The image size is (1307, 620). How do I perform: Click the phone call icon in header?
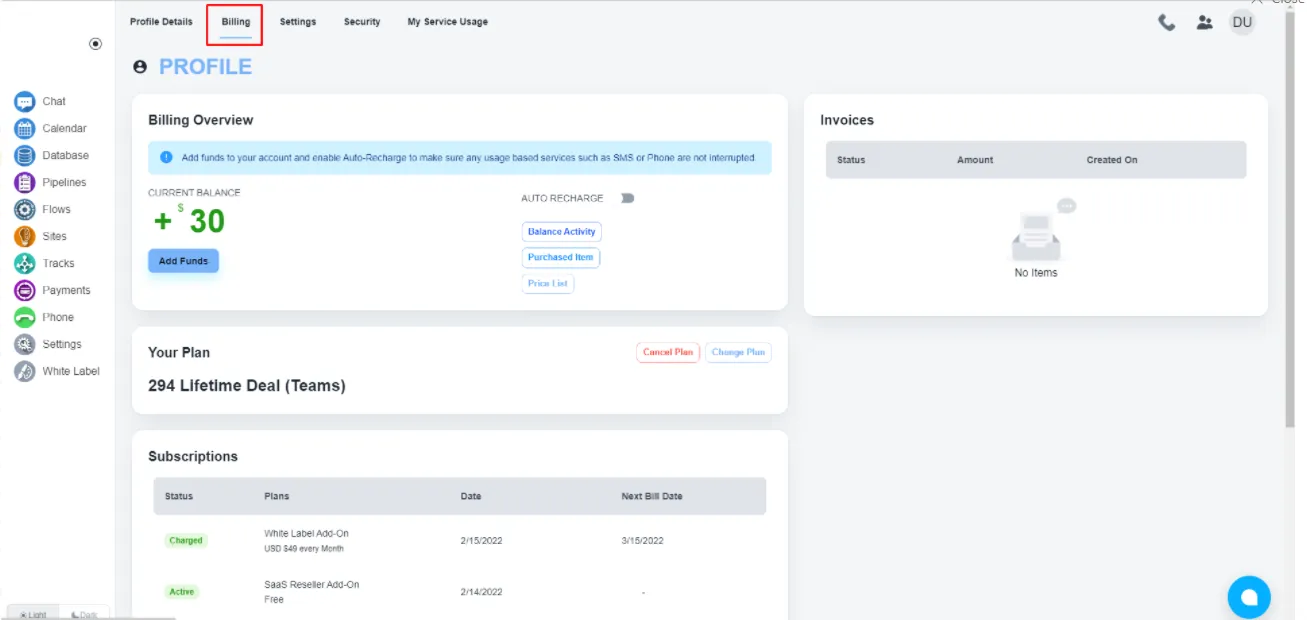pos(1167,22)
